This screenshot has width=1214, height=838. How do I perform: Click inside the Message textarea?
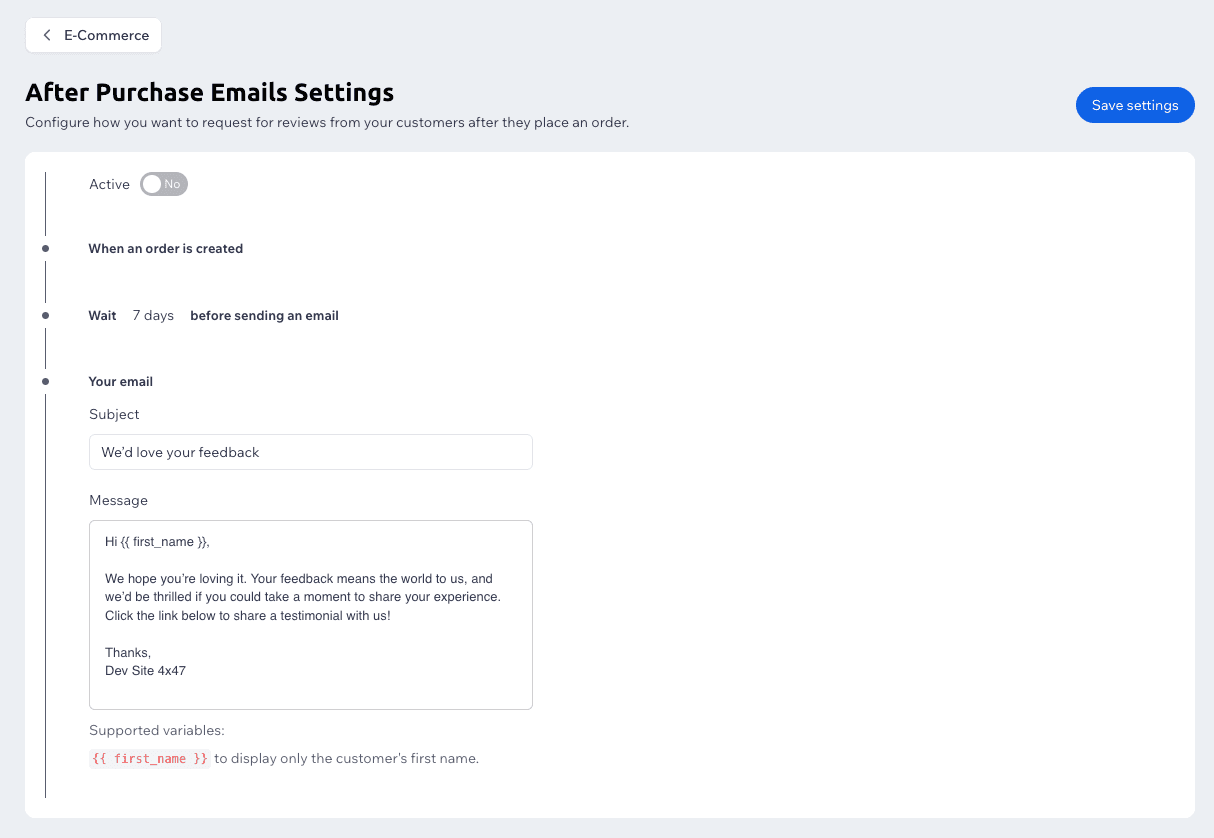[x=310, y=614]
